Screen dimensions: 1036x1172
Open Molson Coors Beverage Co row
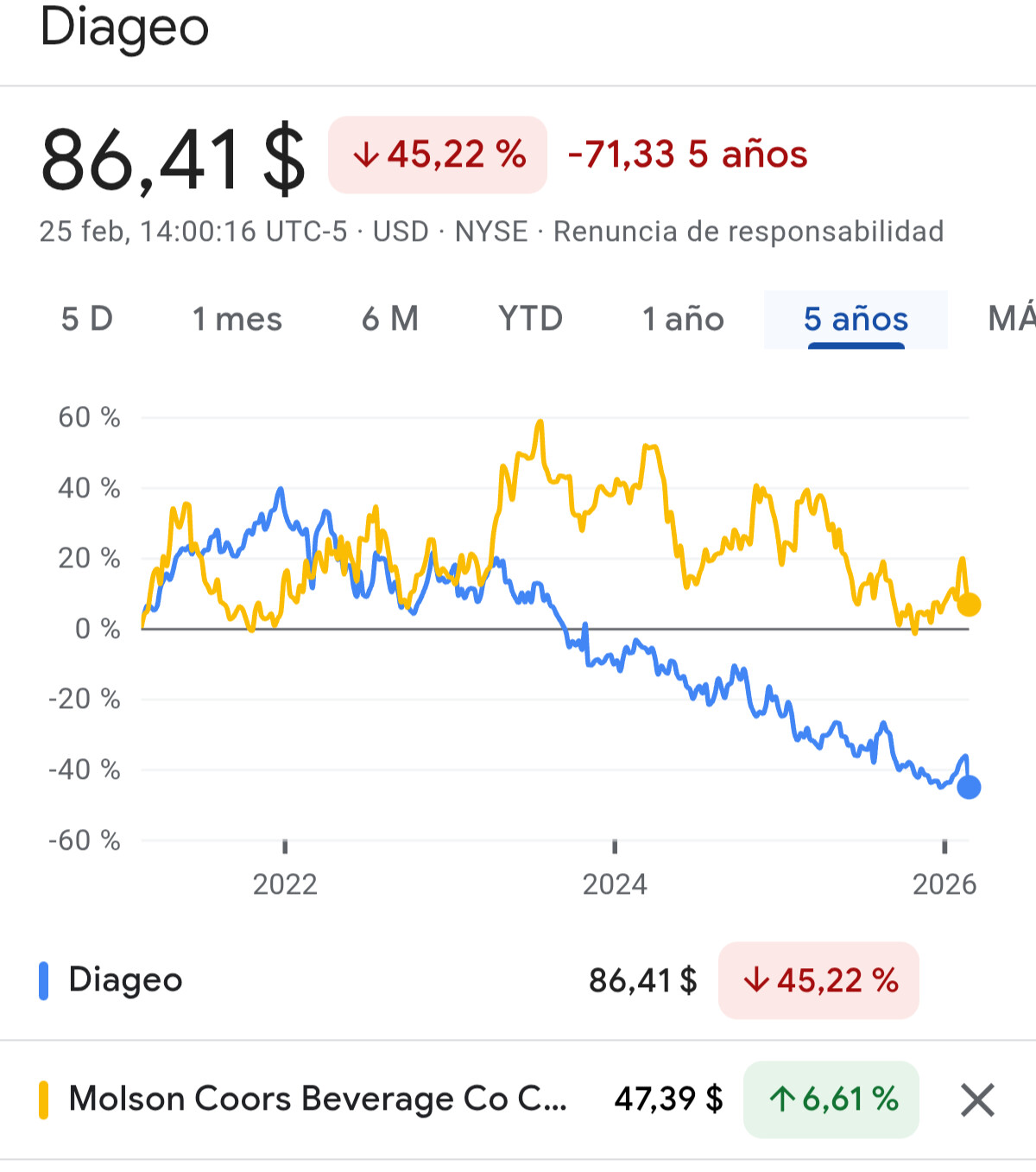pos(317,1099)
